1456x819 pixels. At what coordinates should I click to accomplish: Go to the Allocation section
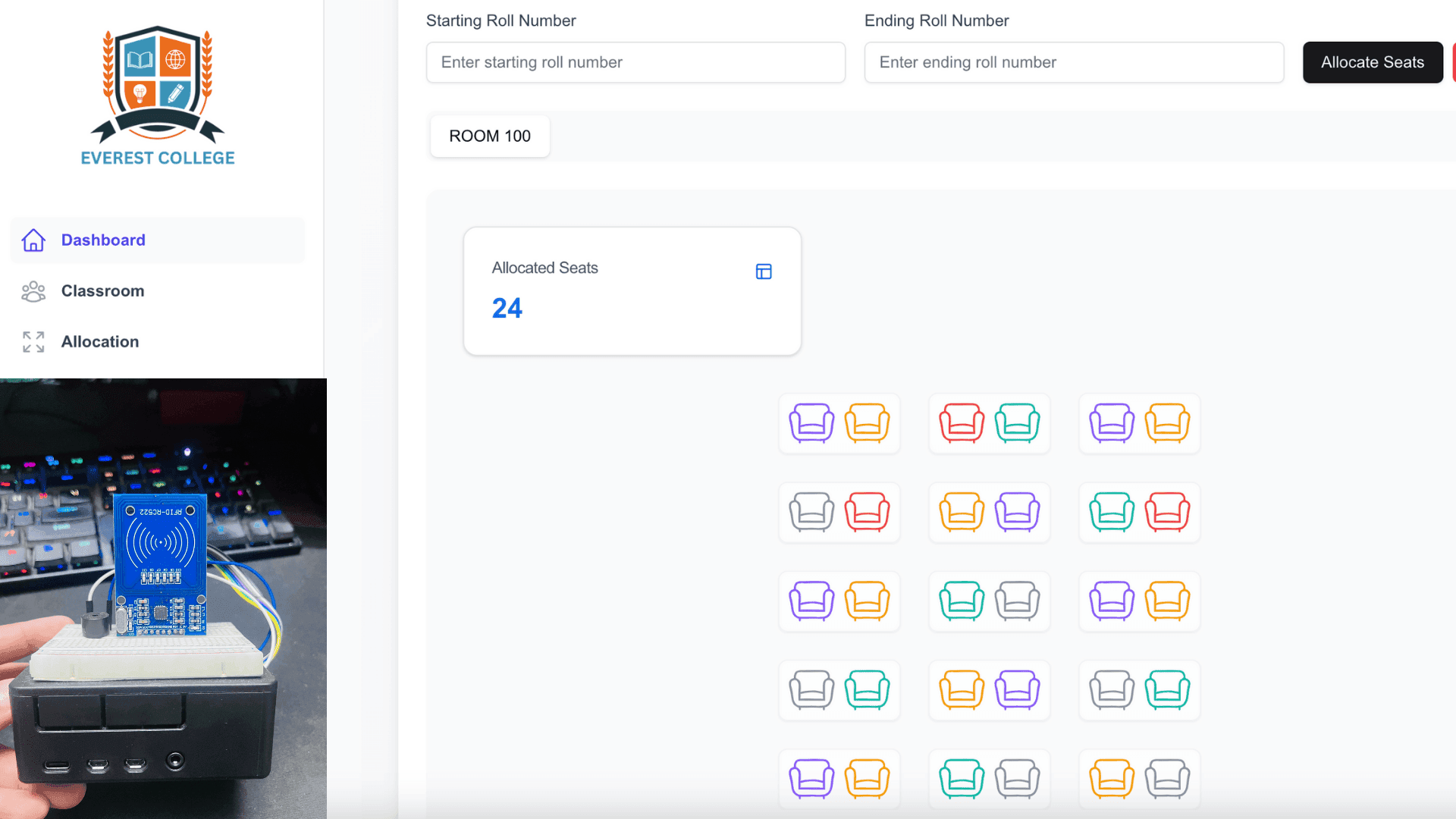point(100,342)
